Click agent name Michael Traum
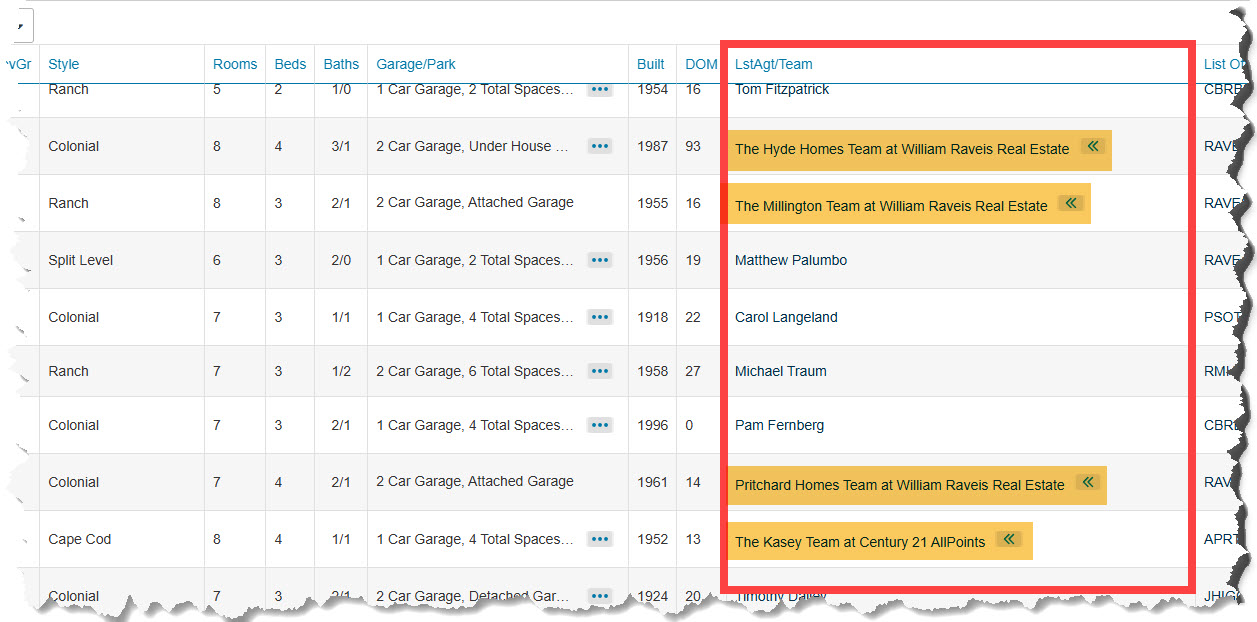Image resolution: width=1257 pixels, height=622 pixels. click(x=781, y=371)
